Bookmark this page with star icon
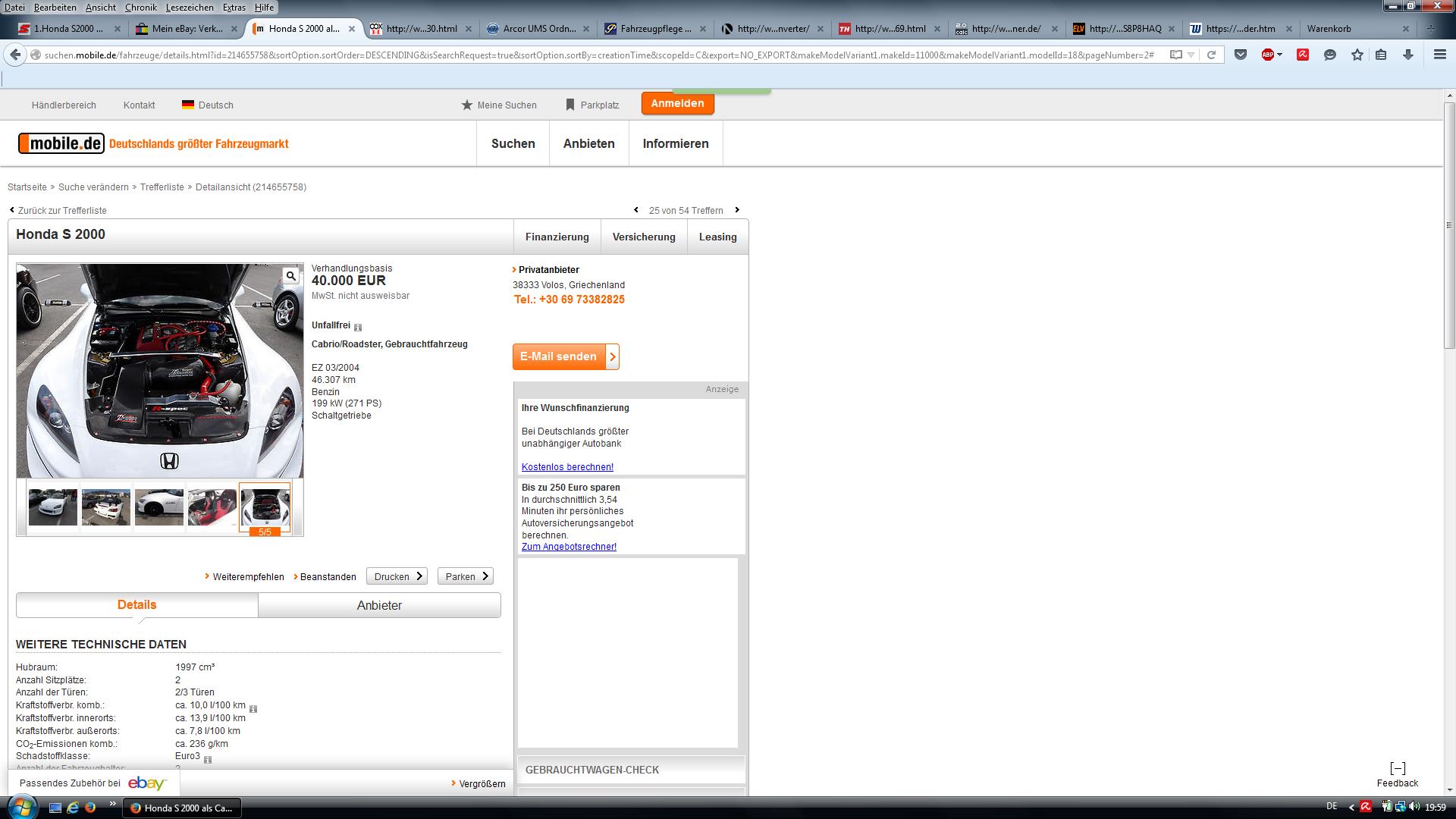The height and width of the screenshot is (819, 1456). click(1357, 55)
